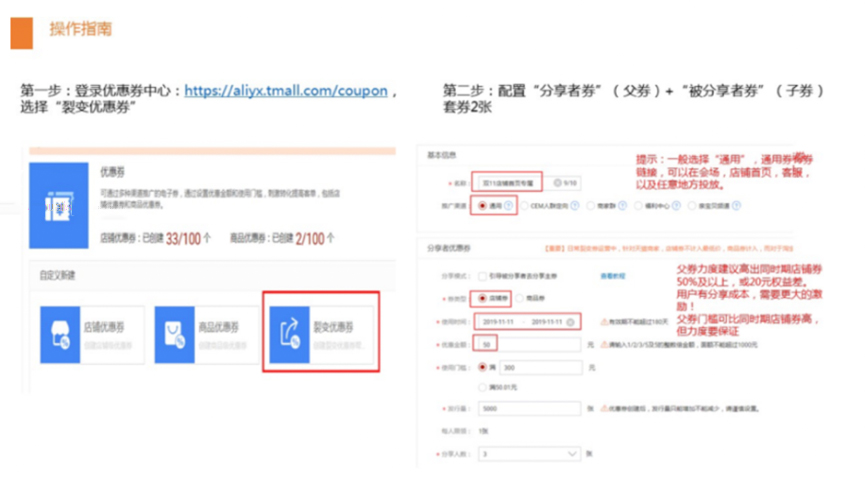Select the 亲宝贝频道 radio option
Image resolution: width=866 pixels, height=502 pixels.
(x=691, y=205)
